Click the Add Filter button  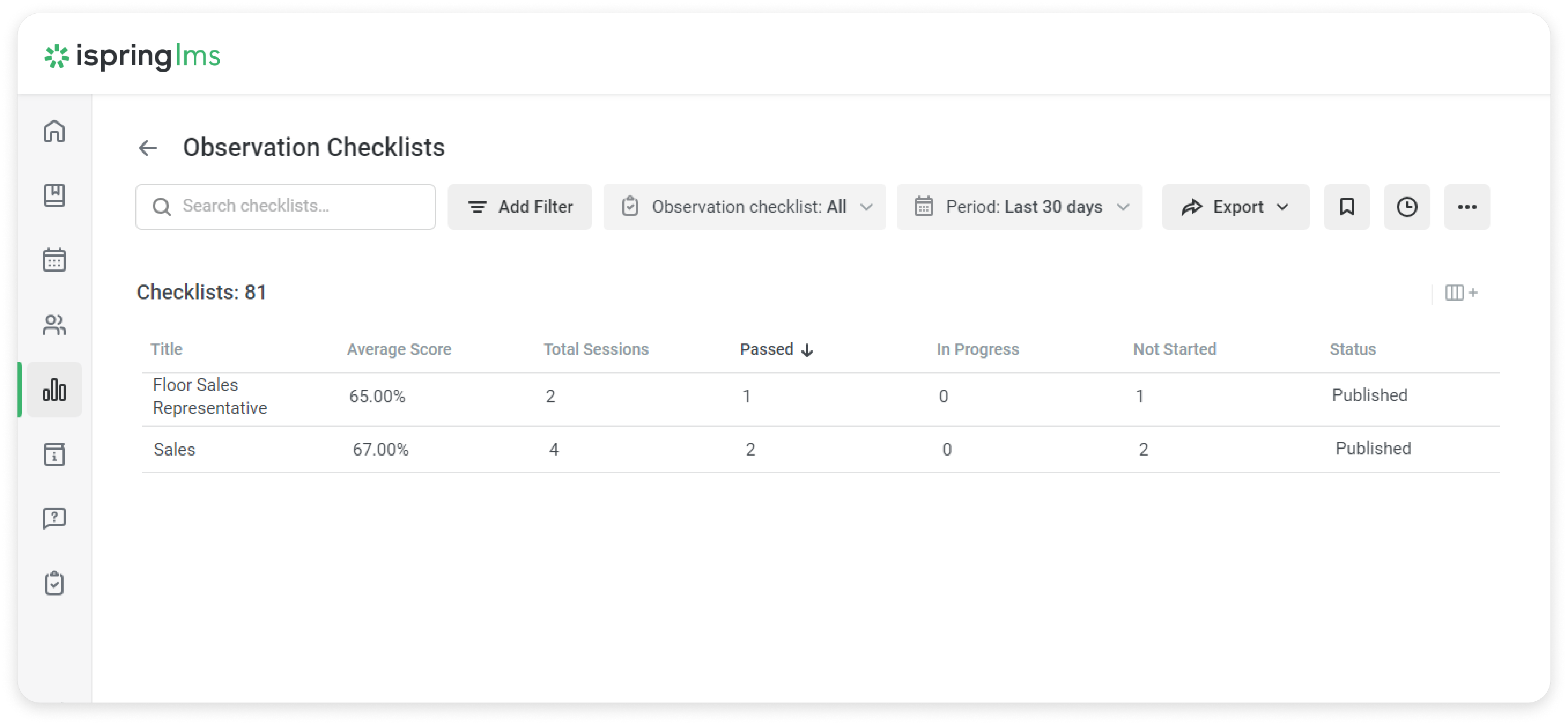519,207
